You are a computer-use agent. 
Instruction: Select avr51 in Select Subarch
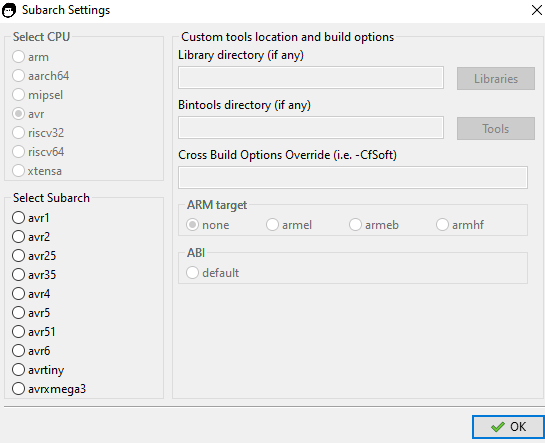tap(34, 332)
